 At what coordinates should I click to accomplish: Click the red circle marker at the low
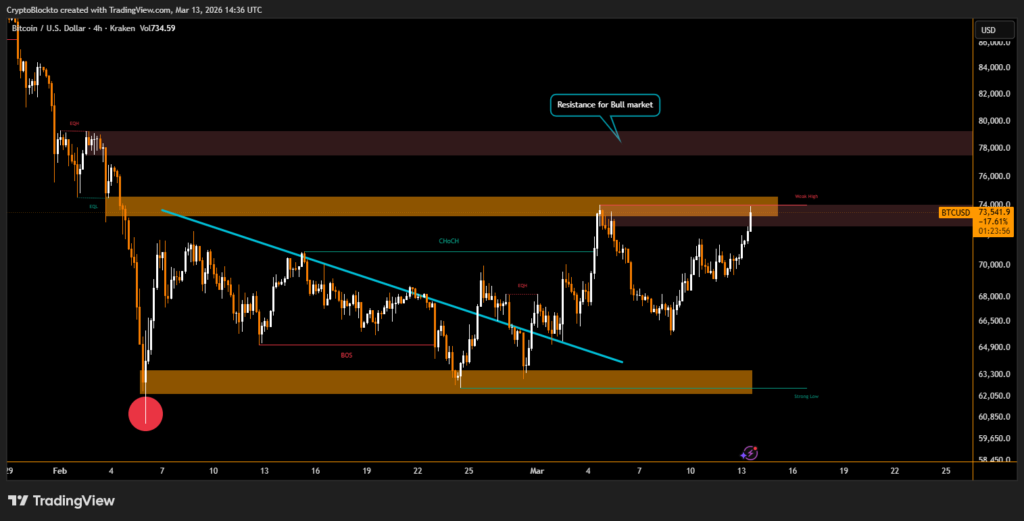pos(146,412)
